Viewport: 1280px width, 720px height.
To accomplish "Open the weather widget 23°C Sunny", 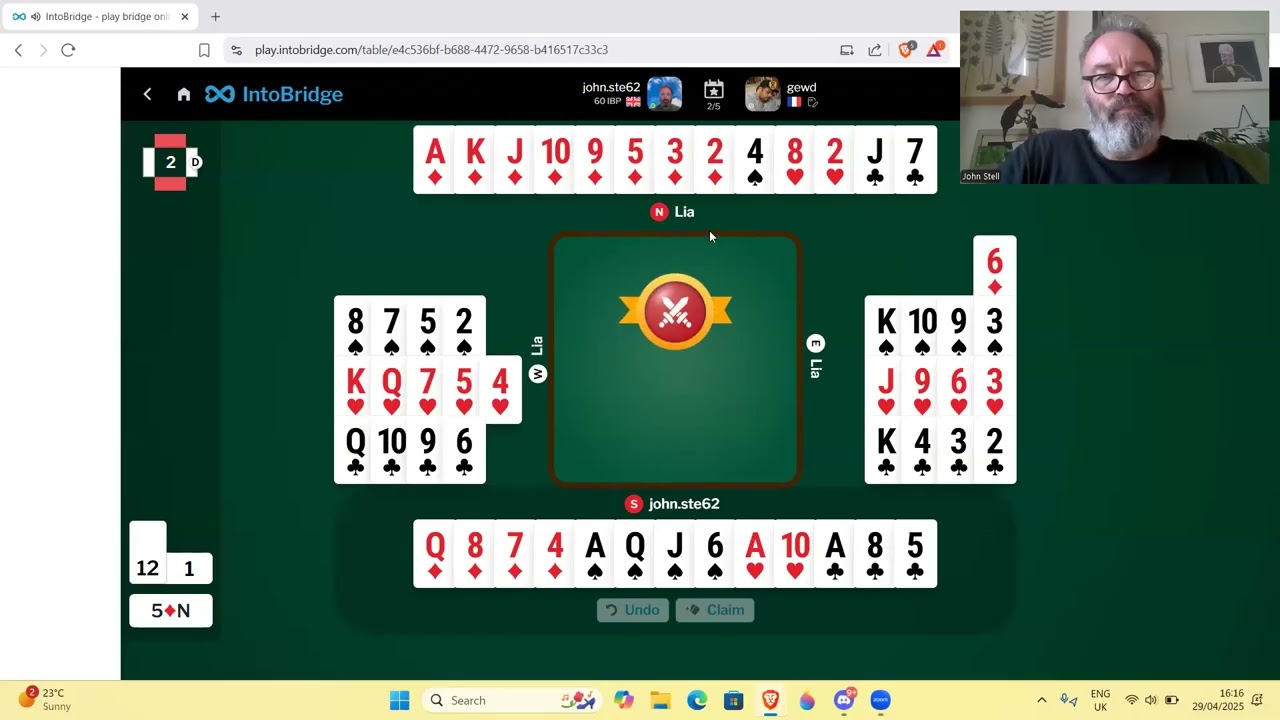I will click(45, 699).
